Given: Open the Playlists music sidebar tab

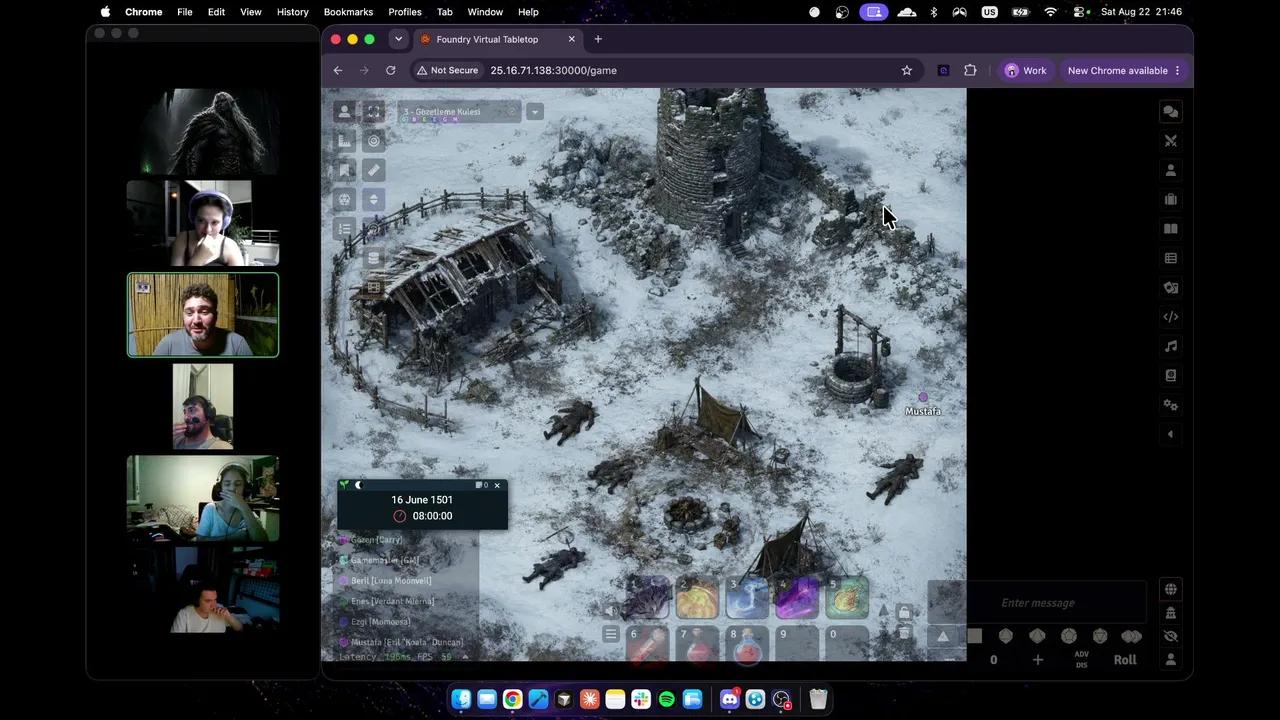Looking at the screenshot, I should click(1170, 346).
